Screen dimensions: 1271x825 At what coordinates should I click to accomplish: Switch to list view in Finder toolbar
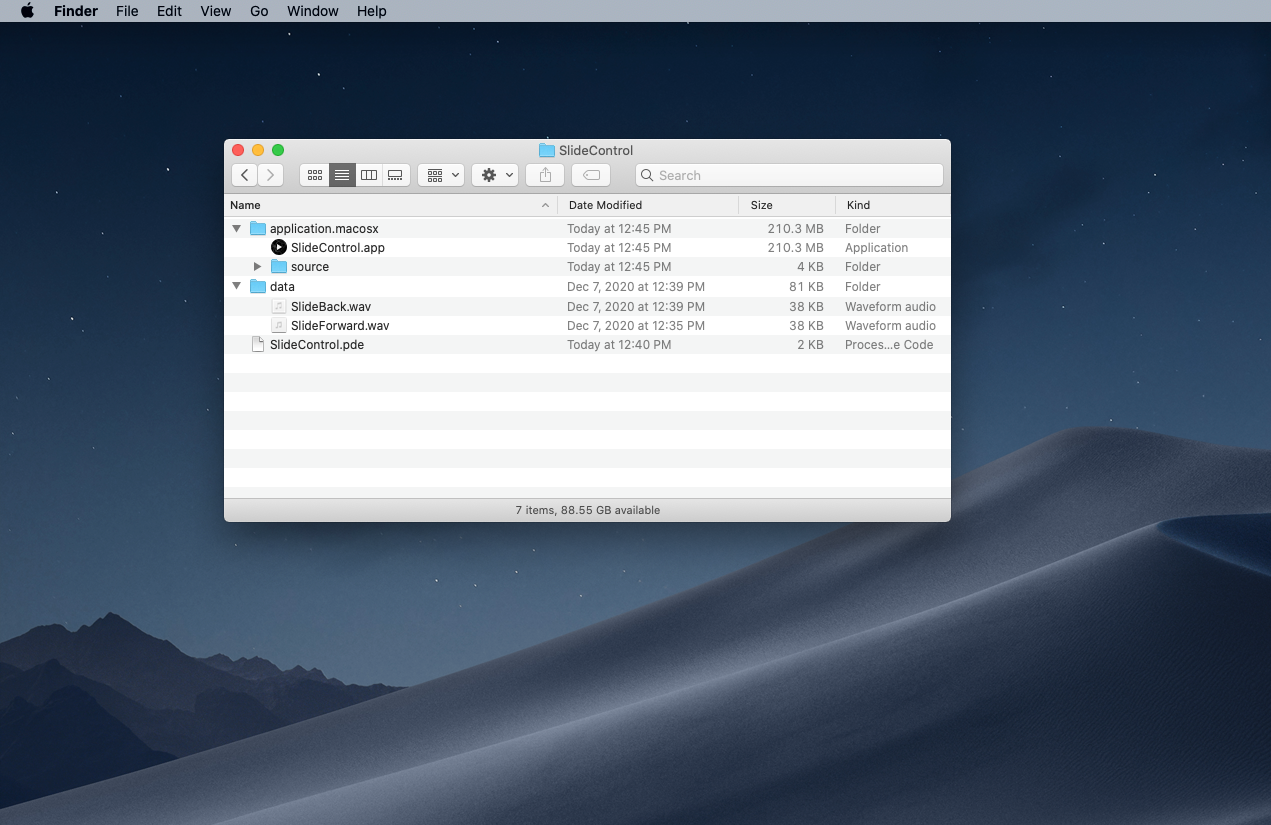coord(342,175)
